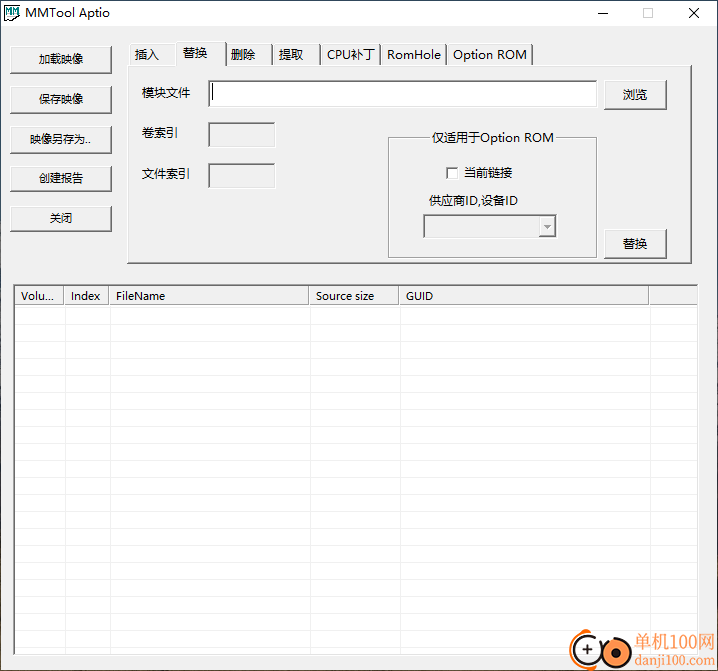
Task: Switch to the 插入 tab
Action: pos(152,55)
